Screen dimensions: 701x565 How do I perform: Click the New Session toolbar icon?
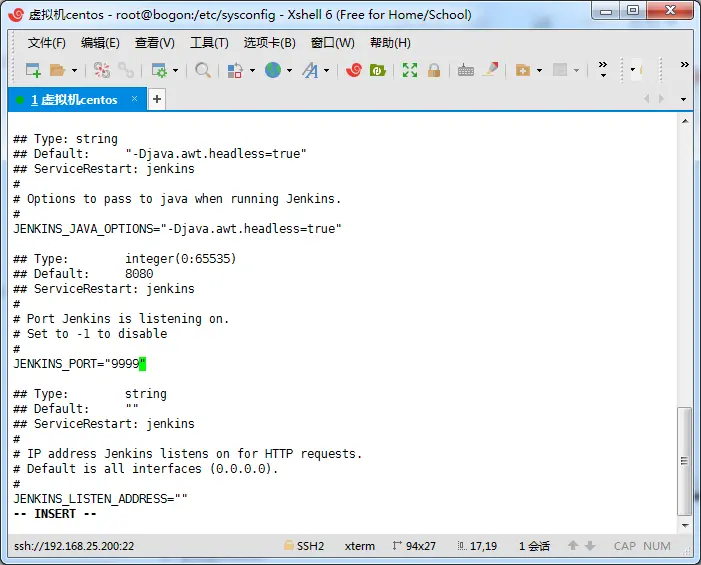click(x=34, y=70)
